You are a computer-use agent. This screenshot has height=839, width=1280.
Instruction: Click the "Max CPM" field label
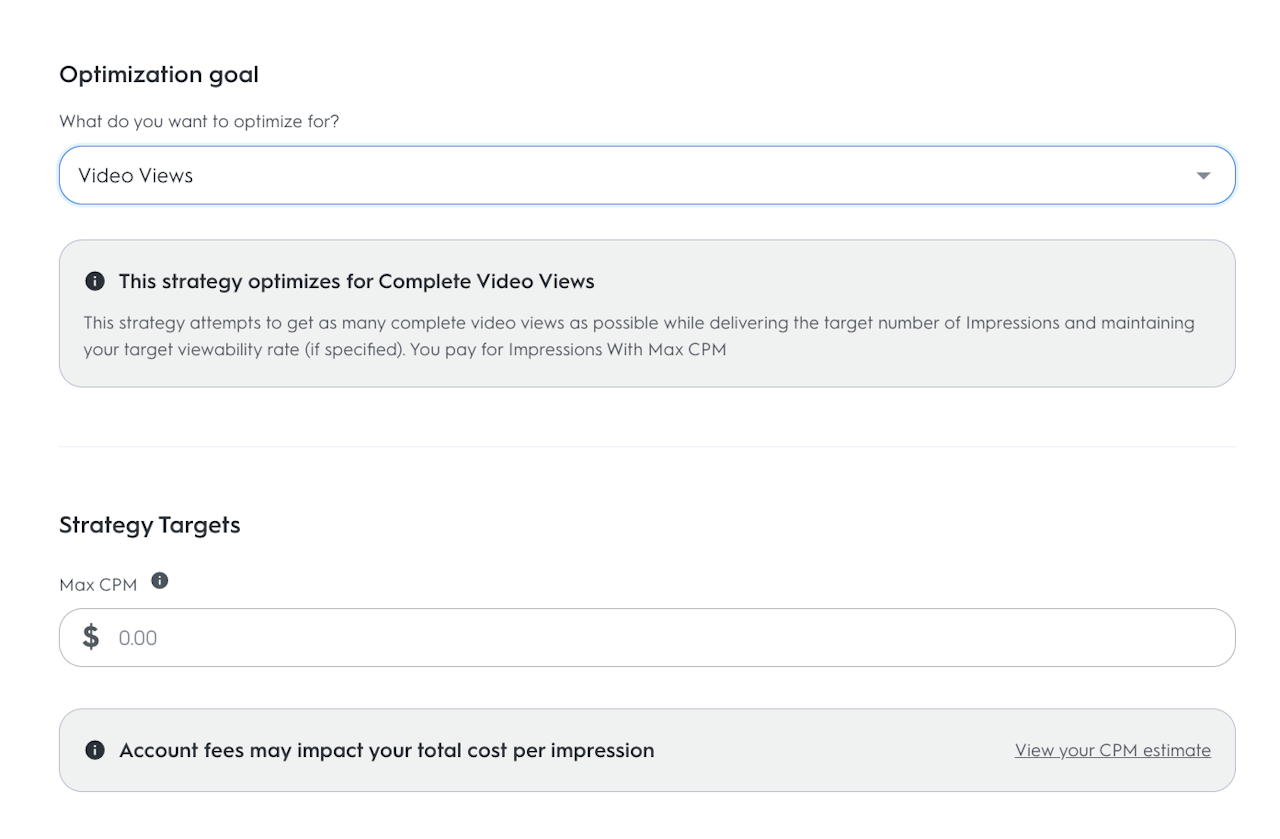[98, 585]
